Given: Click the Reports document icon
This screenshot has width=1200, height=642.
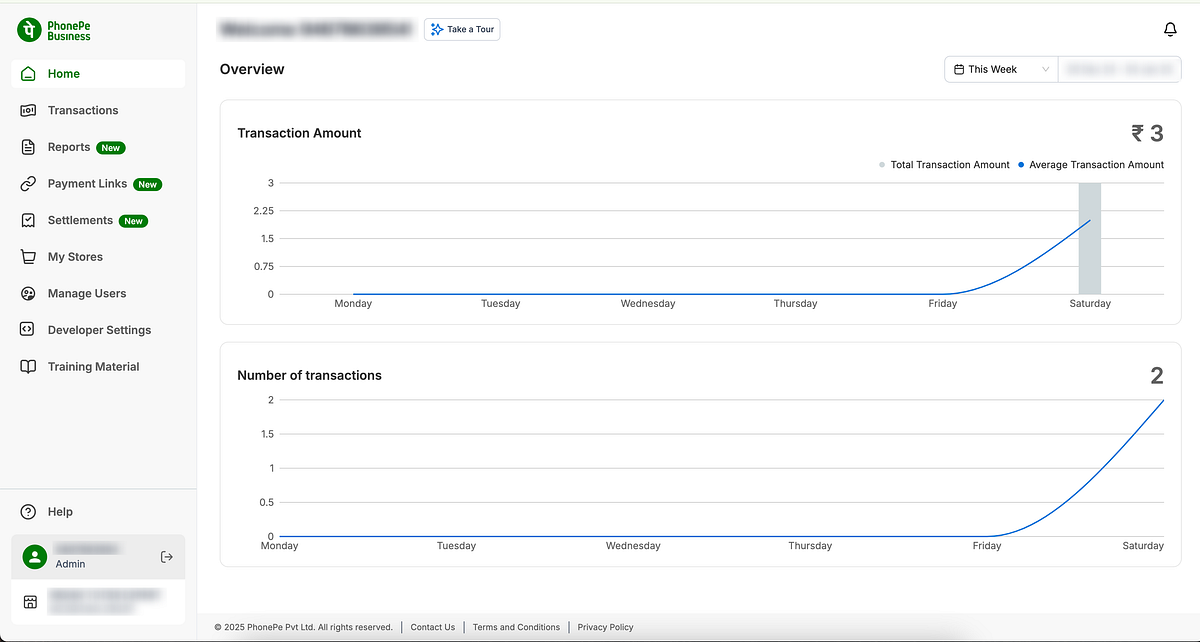Looking at the screenshot, I should point(28,147).
